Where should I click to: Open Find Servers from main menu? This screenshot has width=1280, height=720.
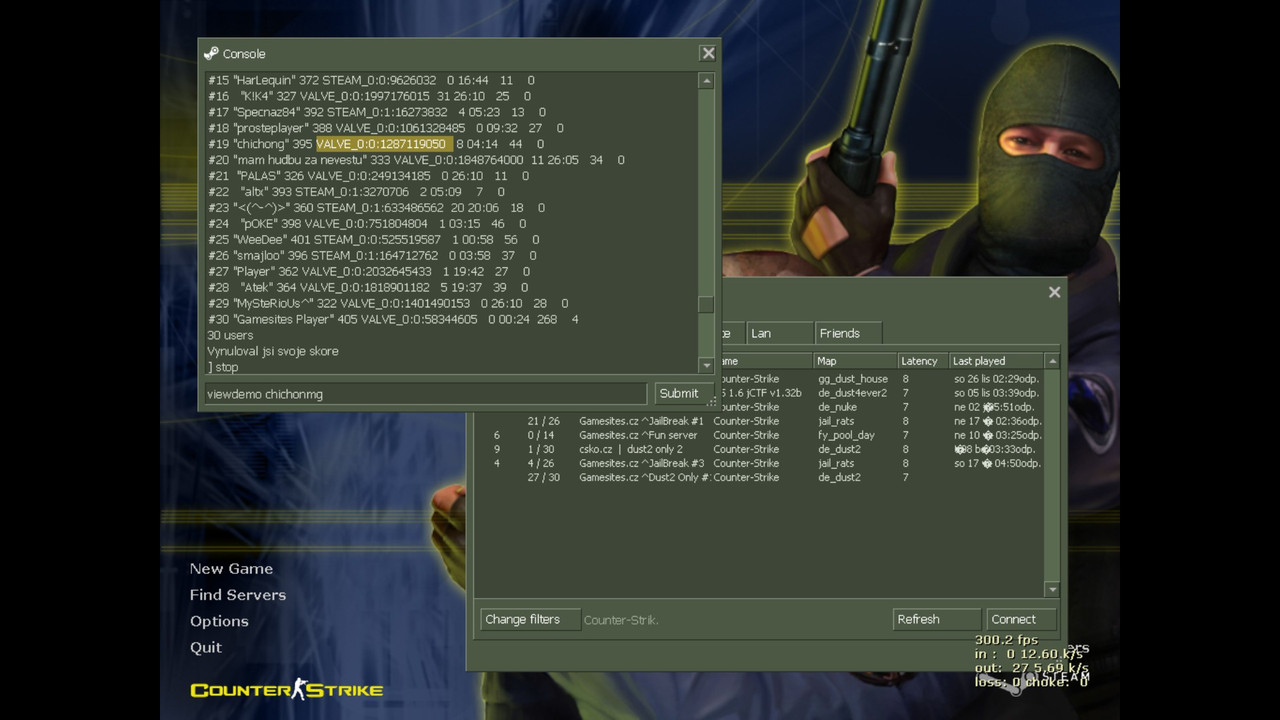tap(238, 594)
